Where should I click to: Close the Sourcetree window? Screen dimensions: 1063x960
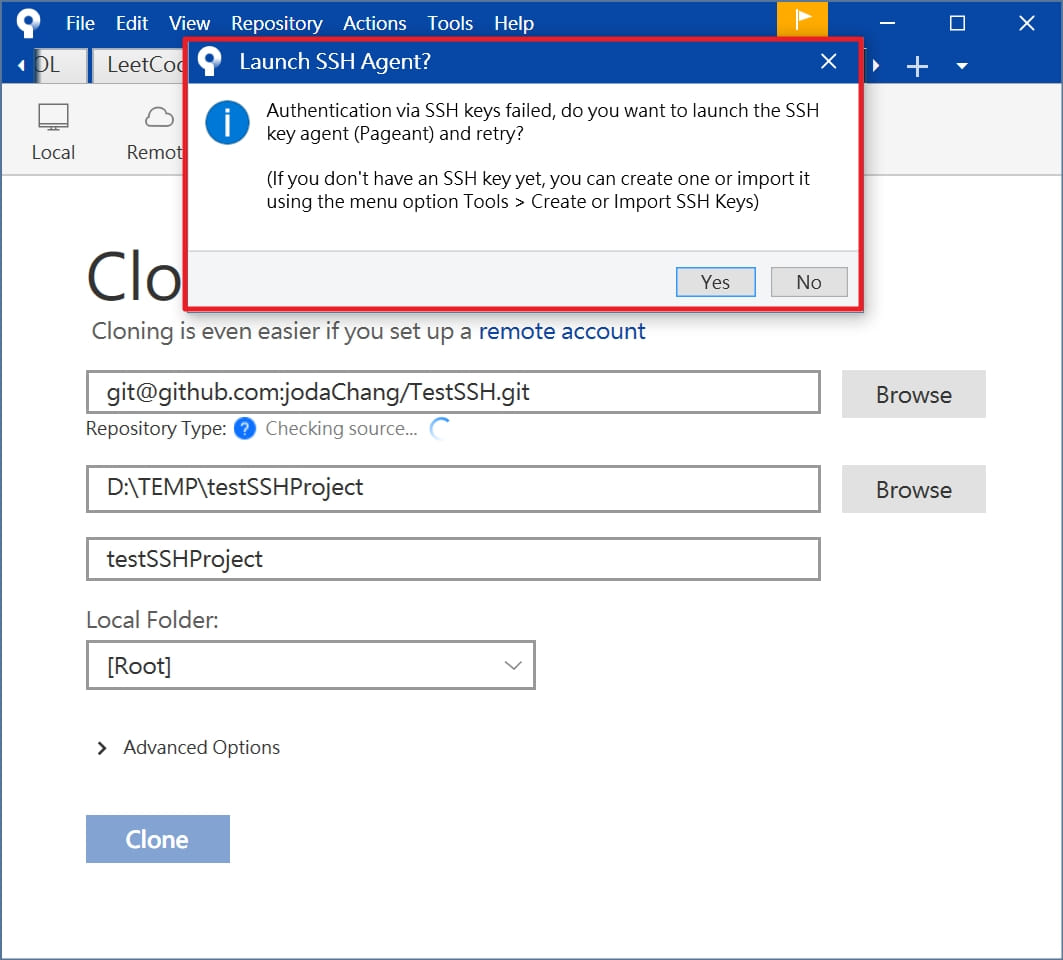click(1026, 23)
